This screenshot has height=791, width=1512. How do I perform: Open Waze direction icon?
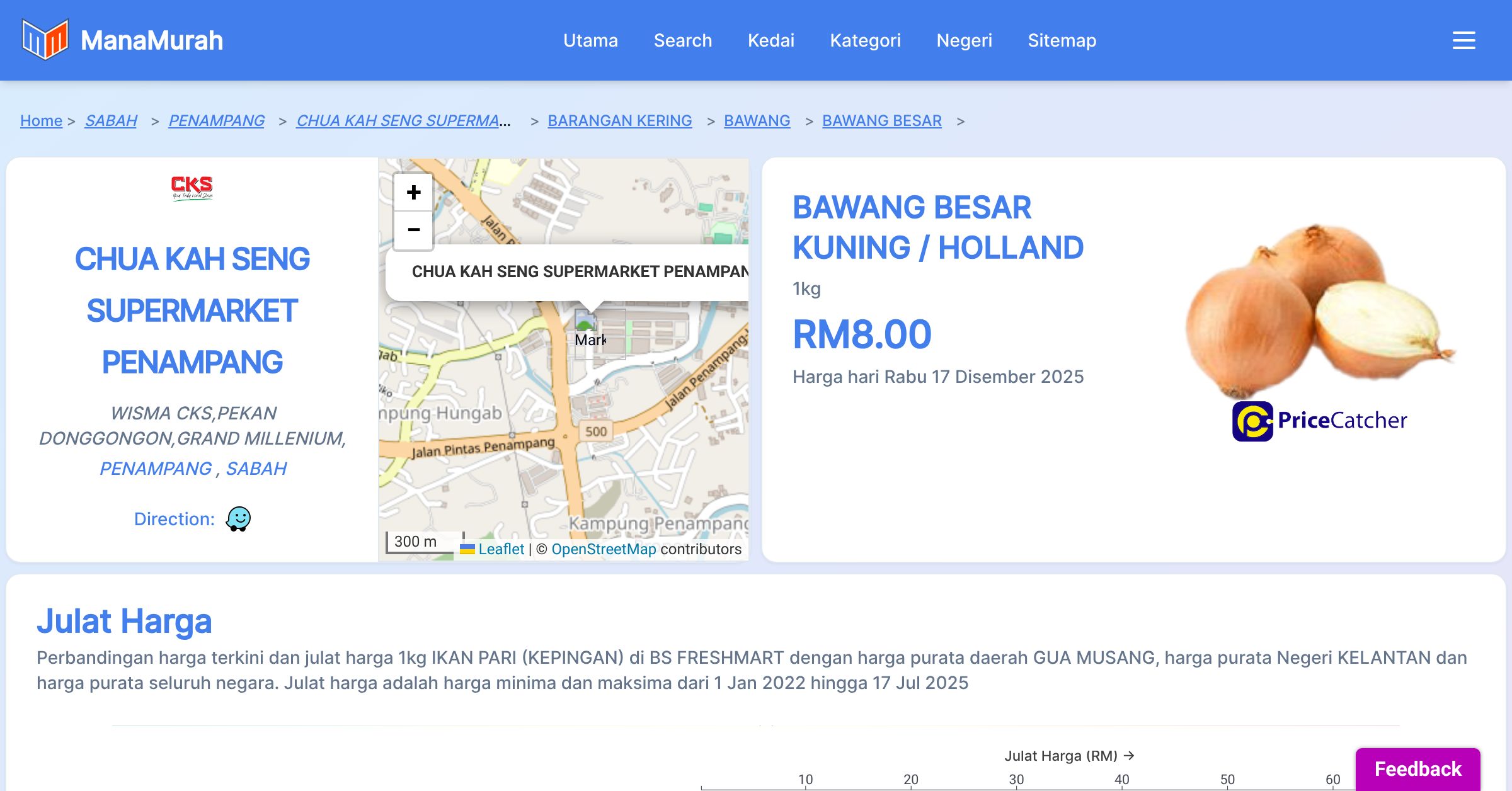[x=238, y=519]
